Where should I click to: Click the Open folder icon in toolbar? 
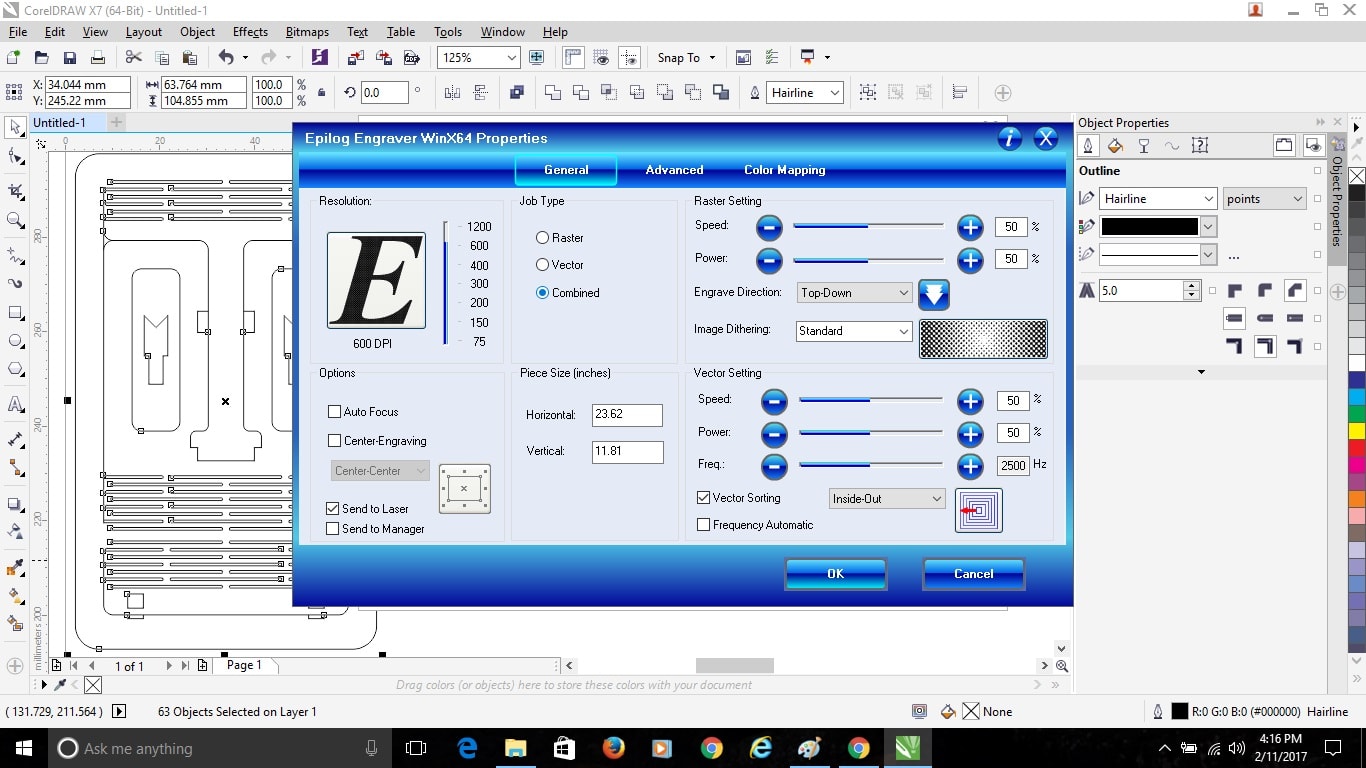coord(42,58)
